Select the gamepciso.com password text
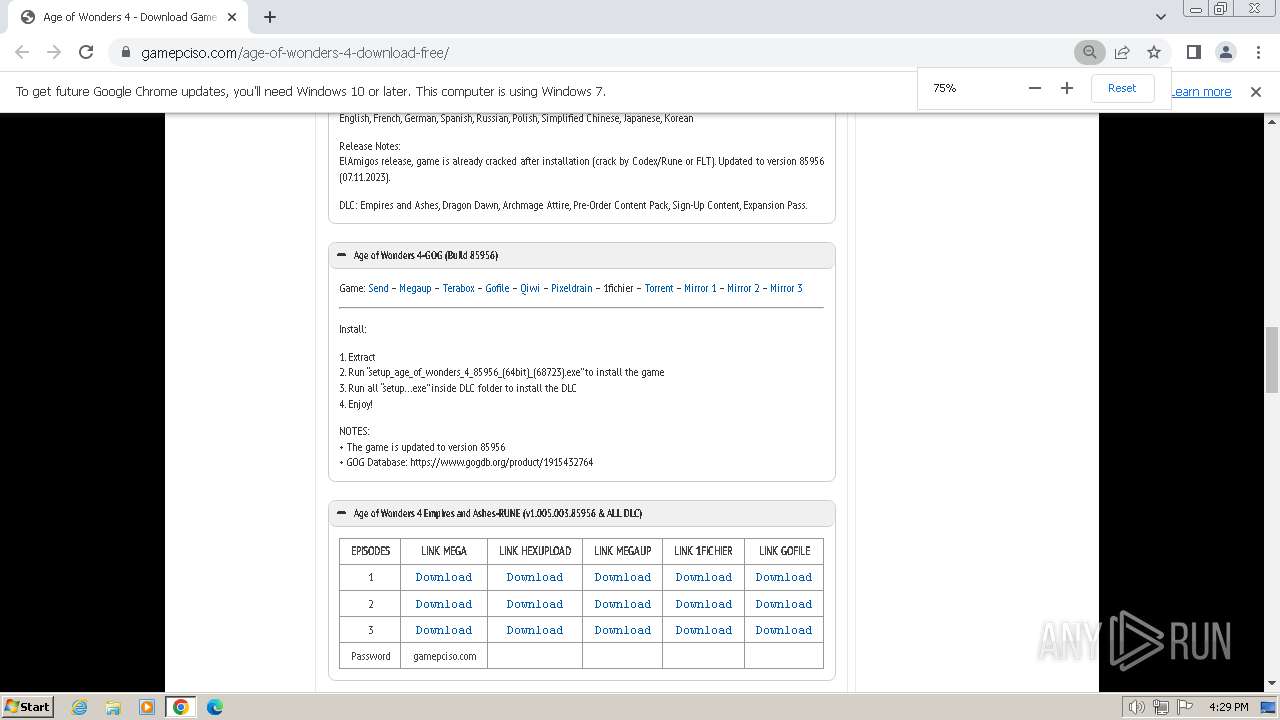The image size is (1280, 720). pyautogui.click(x=445, y=656)
